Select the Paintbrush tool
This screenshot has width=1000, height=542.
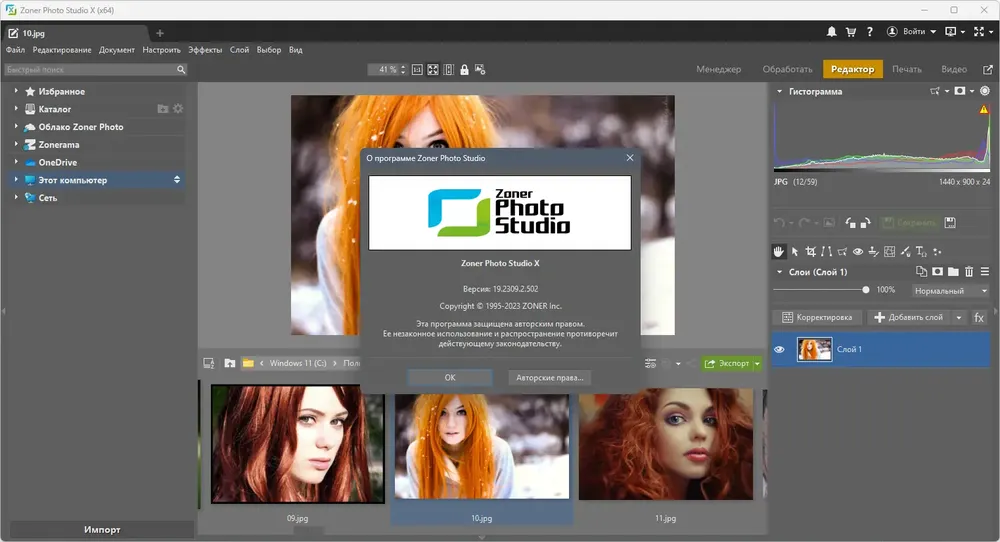tap(906, 251)
